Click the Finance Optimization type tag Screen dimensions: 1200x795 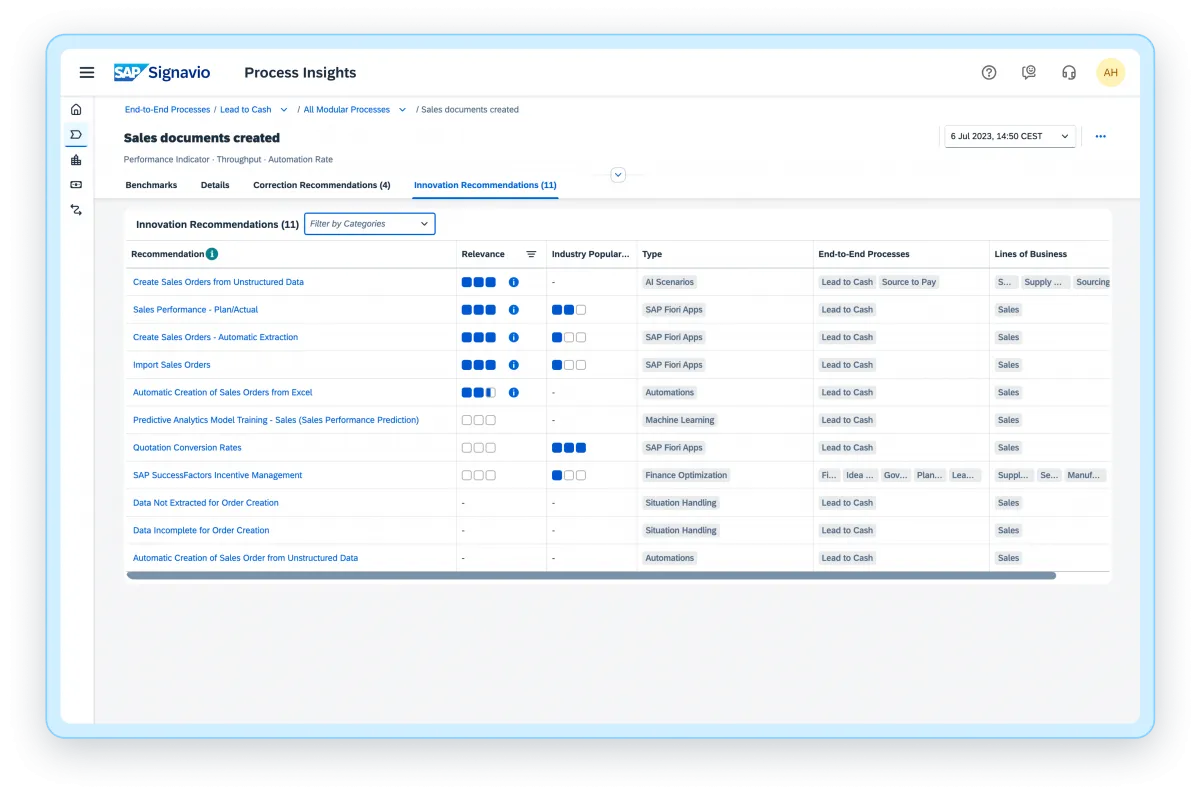[x=686, y=475]
